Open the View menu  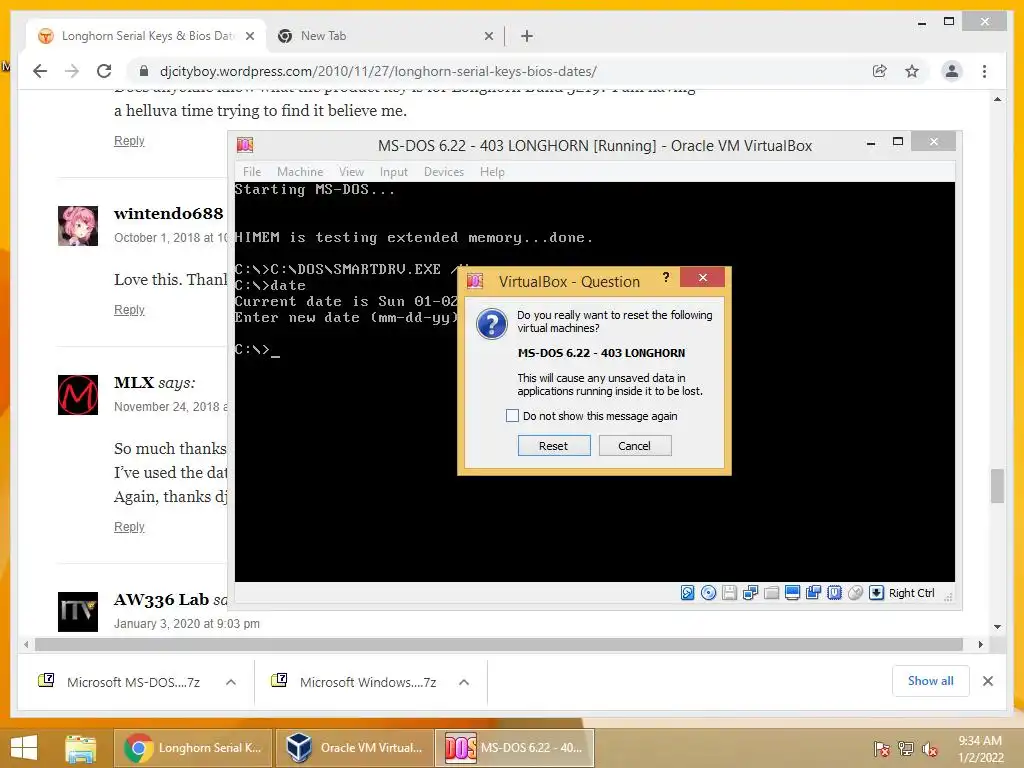pyautogui.click(x=351, y=172)
